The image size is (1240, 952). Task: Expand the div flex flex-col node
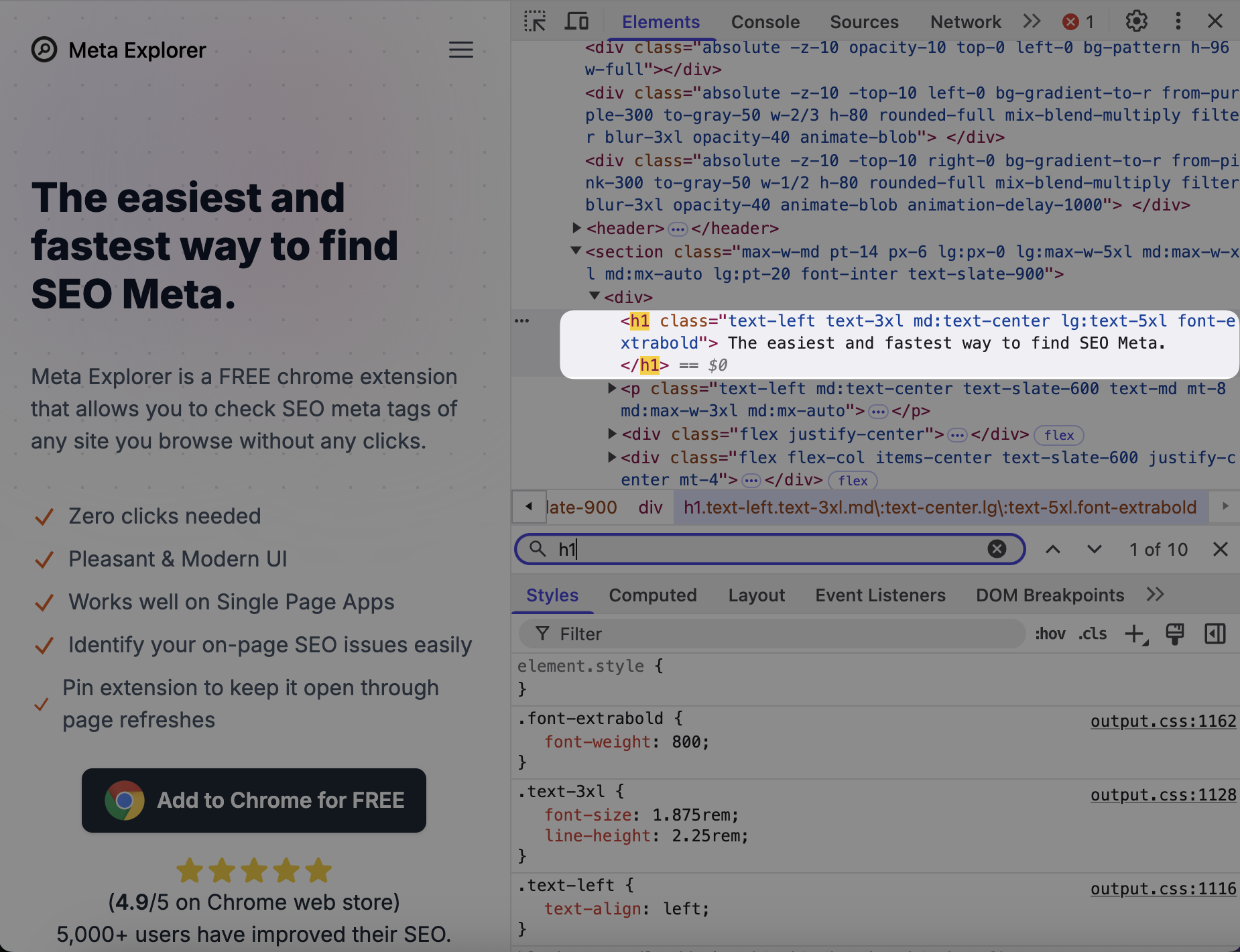click(x=611, y=457)
